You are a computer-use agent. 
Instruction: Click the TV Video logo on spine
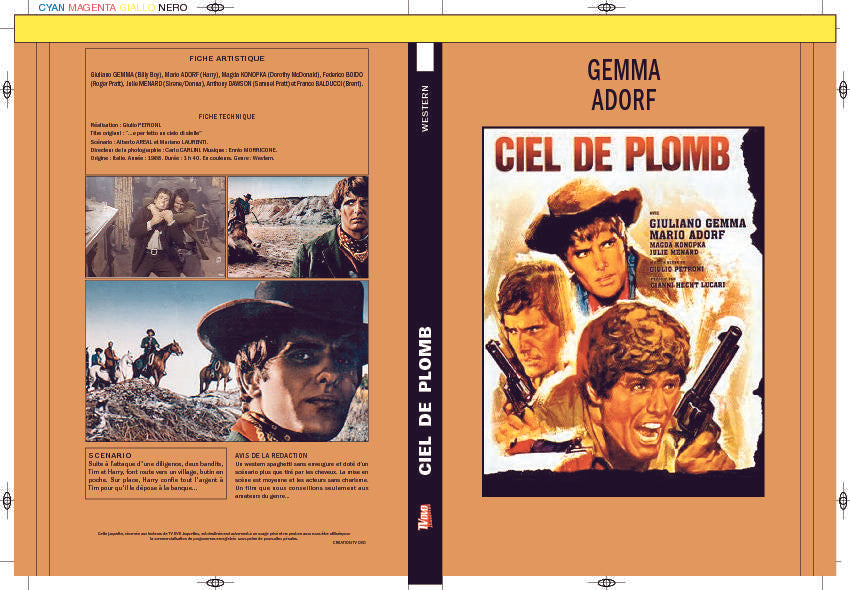[426, 517]
